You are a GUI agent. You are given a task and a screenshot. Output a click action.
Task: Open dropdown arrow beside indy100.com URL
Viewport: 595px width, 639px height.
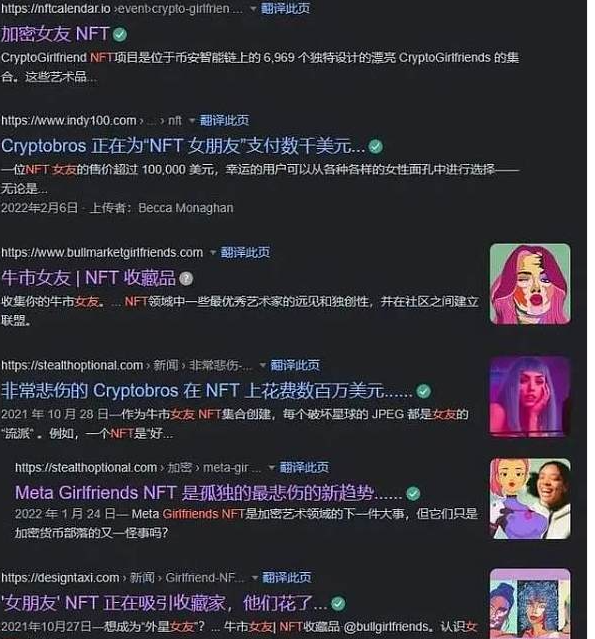click(x=192, y=121)
